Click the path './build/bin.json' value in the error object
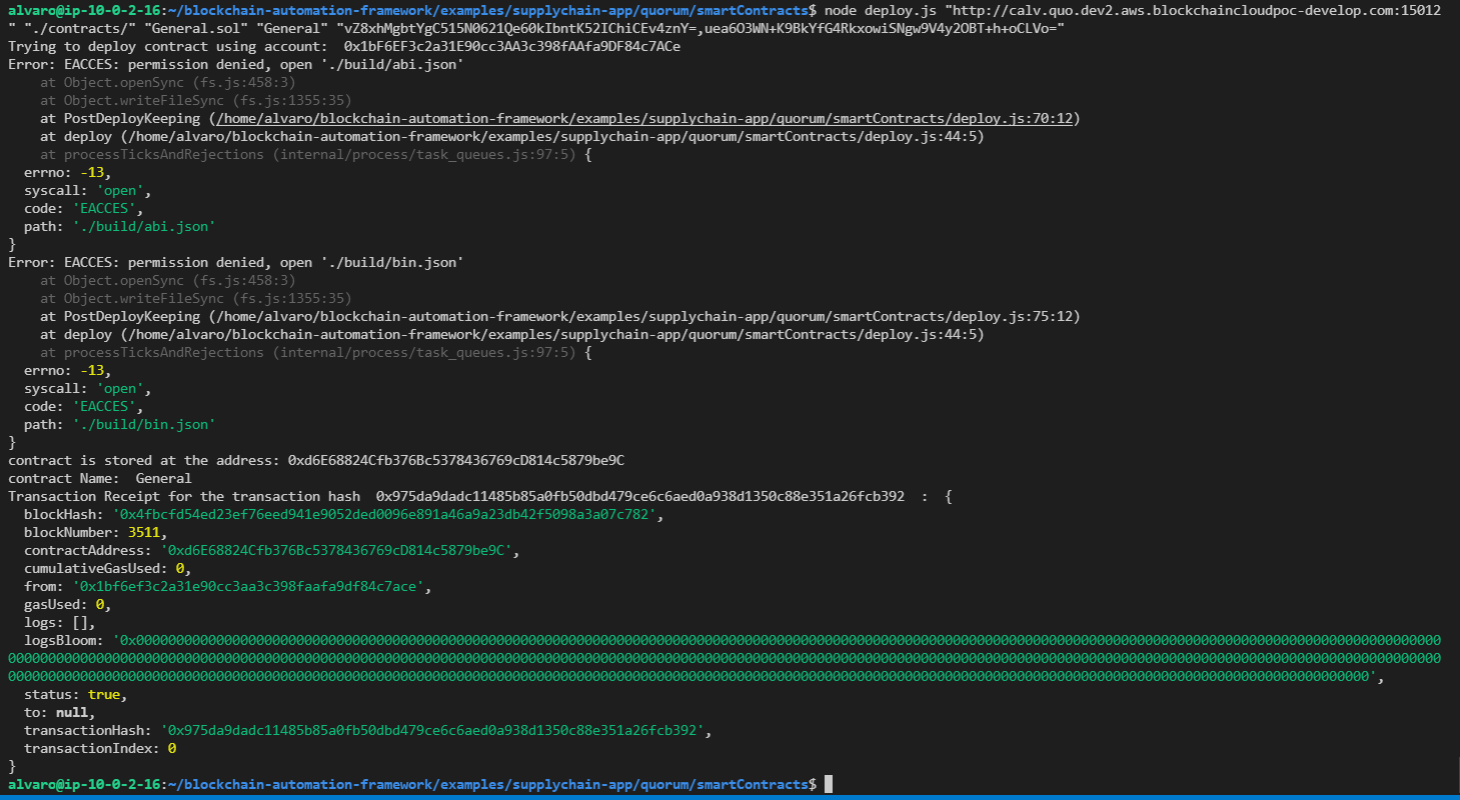This screenshot has width=1460, height=800. coord(144,424)
